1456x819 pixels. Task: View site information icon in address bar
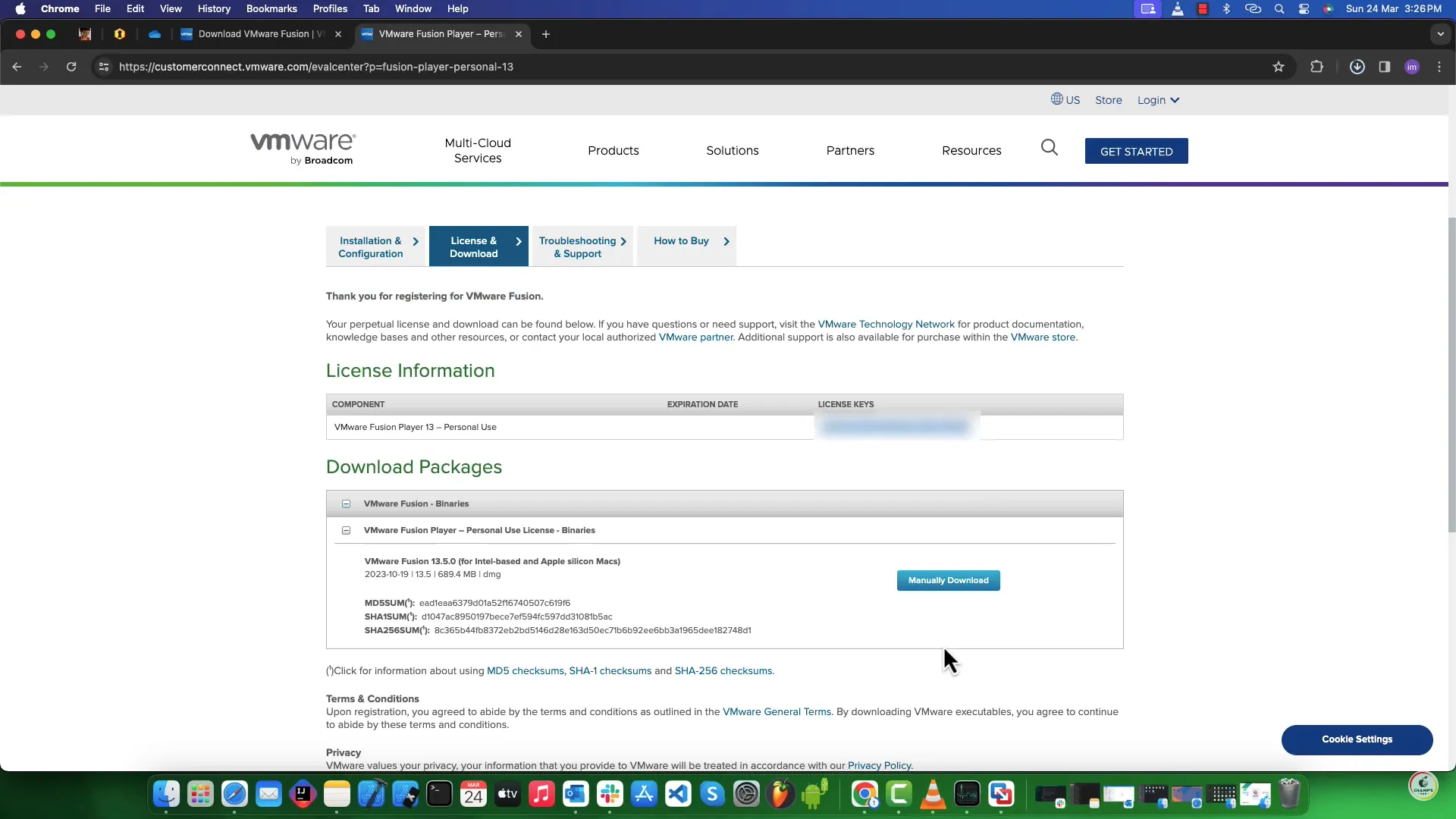coord(104,67)
